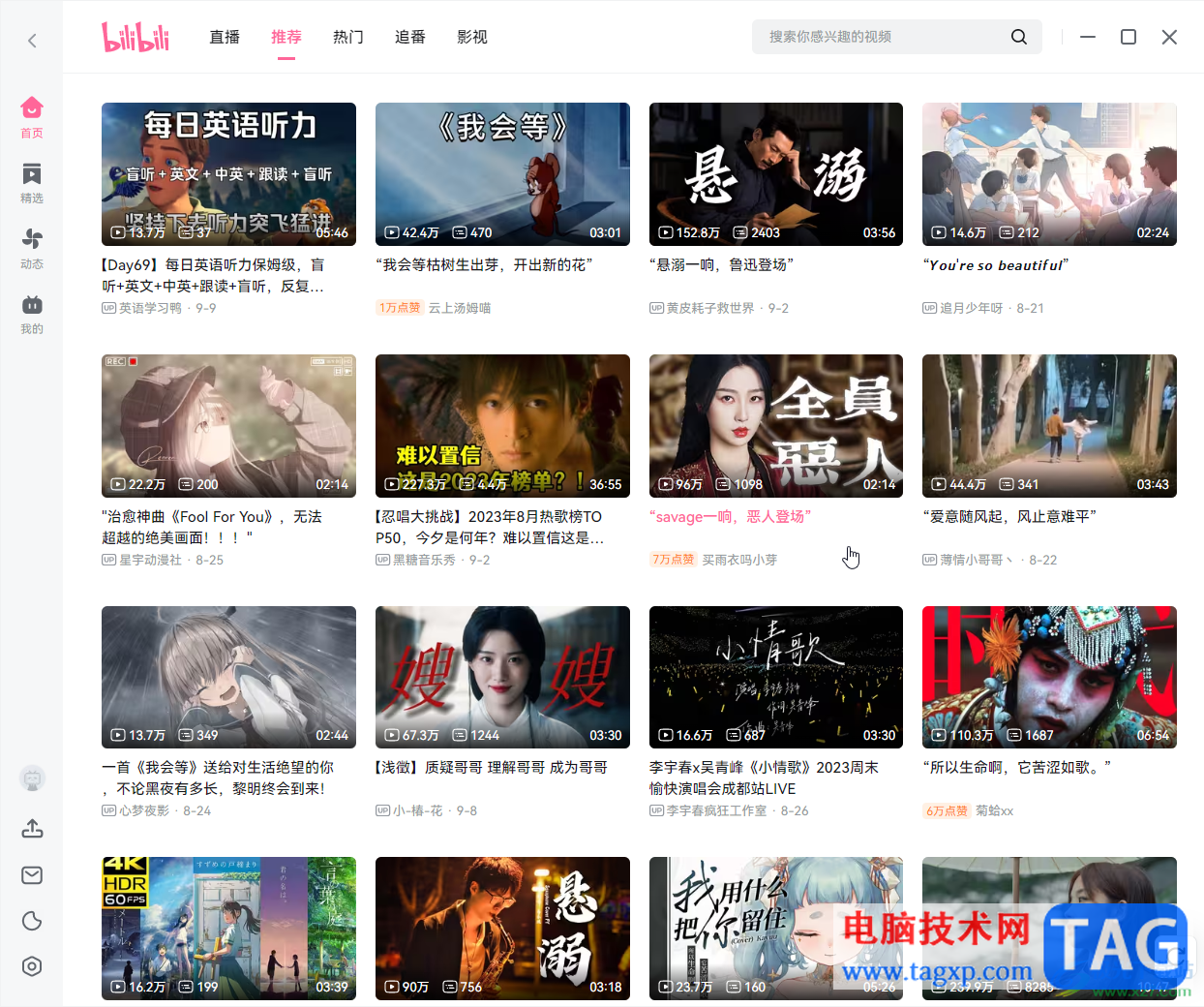Open the bilibili logo home

135,37
